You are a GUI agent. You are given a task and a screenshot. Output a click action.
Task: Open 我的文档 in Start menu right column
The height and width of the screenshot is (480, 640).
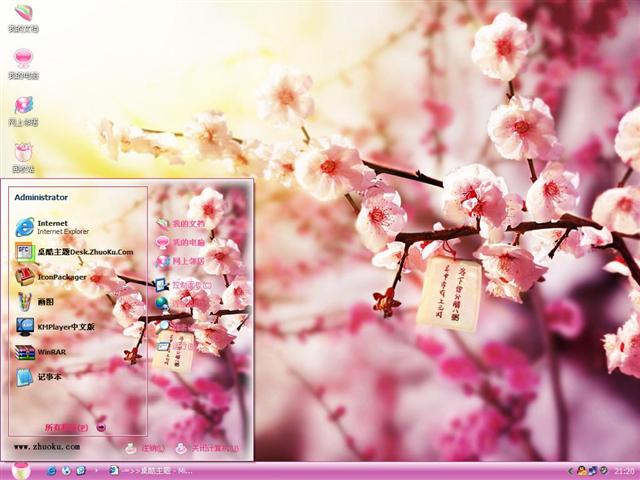pyautogui.click(x=180, y=223)
